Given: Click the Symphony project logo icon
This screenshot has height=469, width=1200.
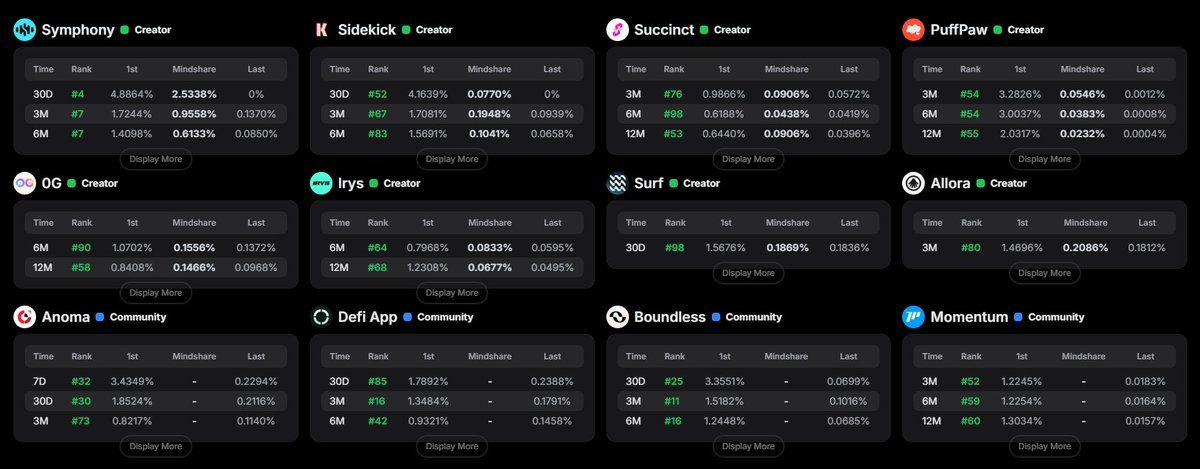Looking at the screenshot, I should [x=25, y=30].
